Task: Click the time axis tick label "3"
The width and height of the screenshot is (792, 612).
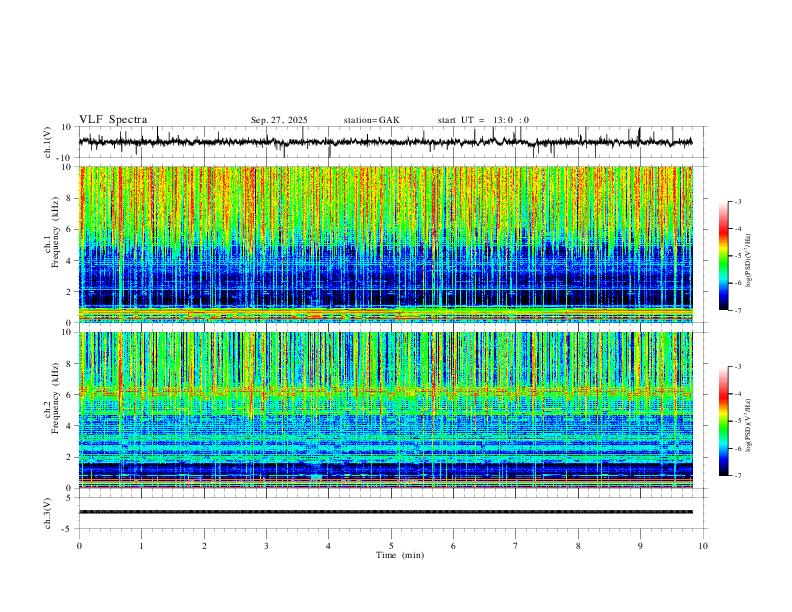Action: click(266, 546)
